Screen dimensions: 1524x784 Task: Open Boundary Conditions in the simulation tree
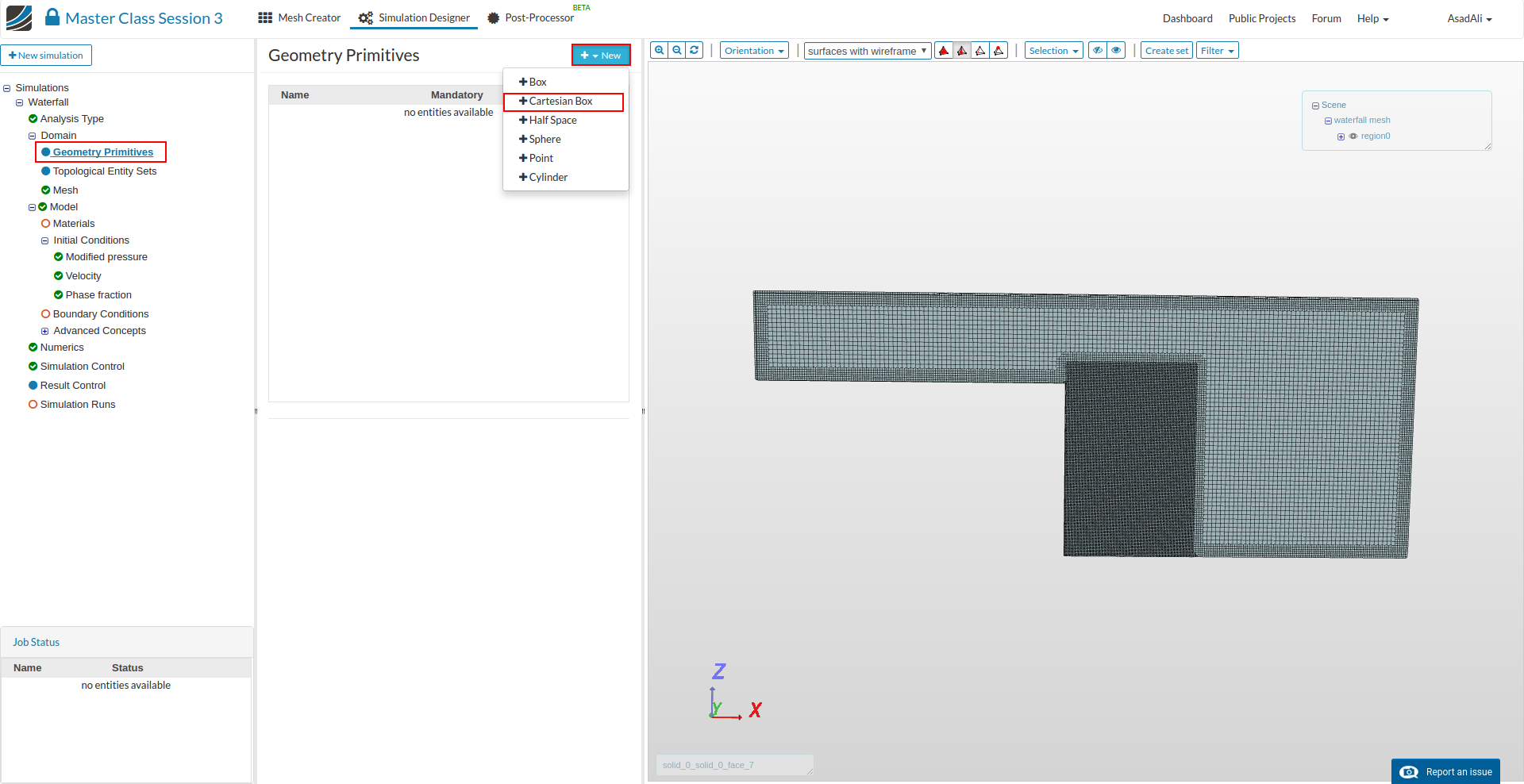[101, 314]
